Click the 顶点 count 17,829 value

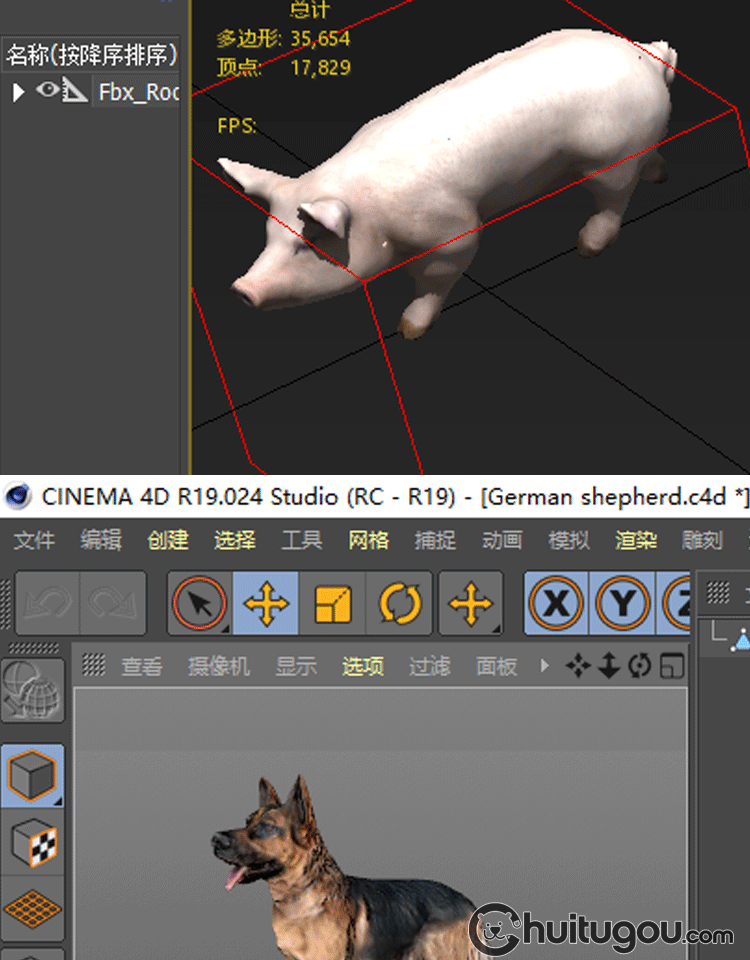(x=320, y=67)
